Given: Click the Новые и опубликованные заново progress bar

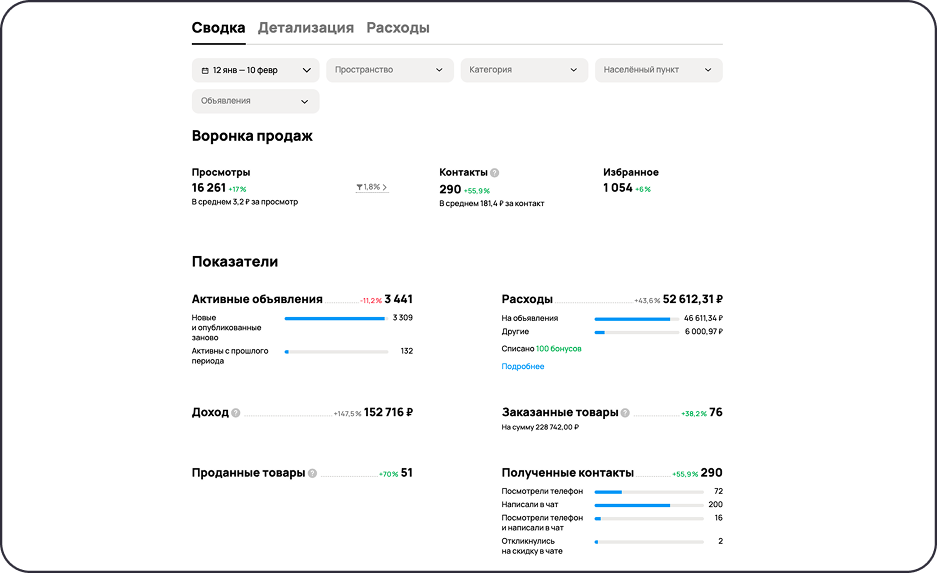Looking at the screenshot, I should 336,318.
